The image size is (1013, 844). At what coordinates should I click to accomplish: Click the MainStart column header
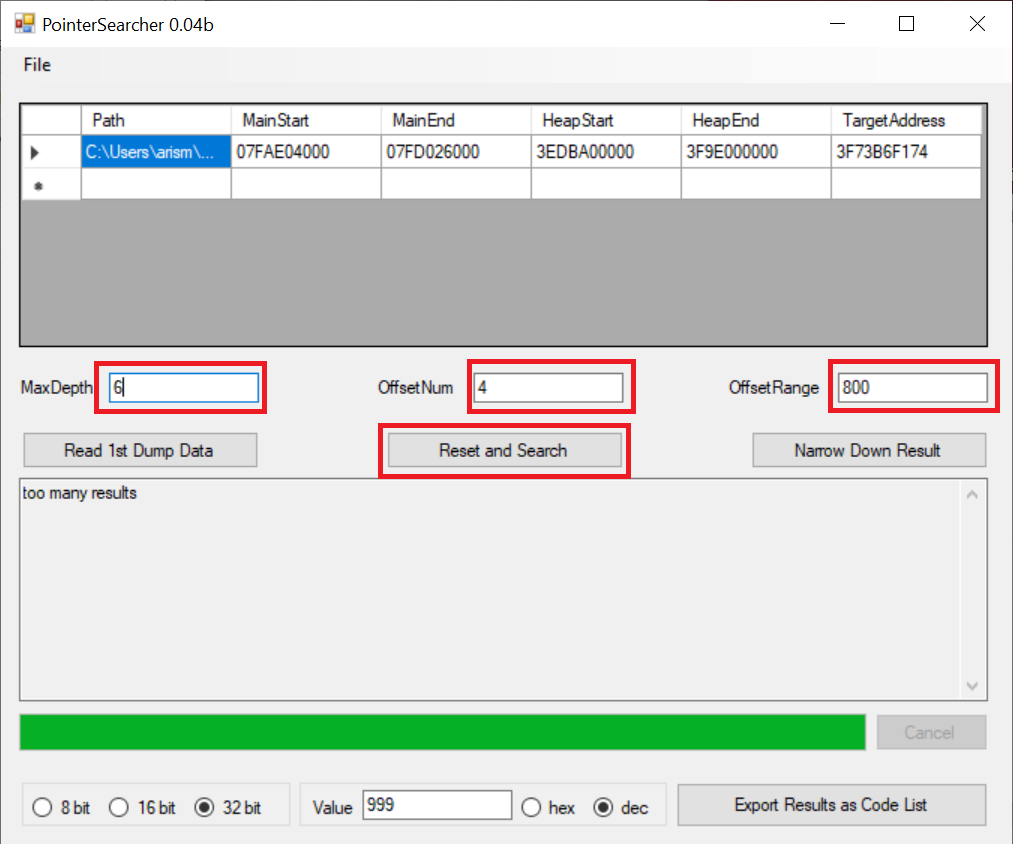306,120
